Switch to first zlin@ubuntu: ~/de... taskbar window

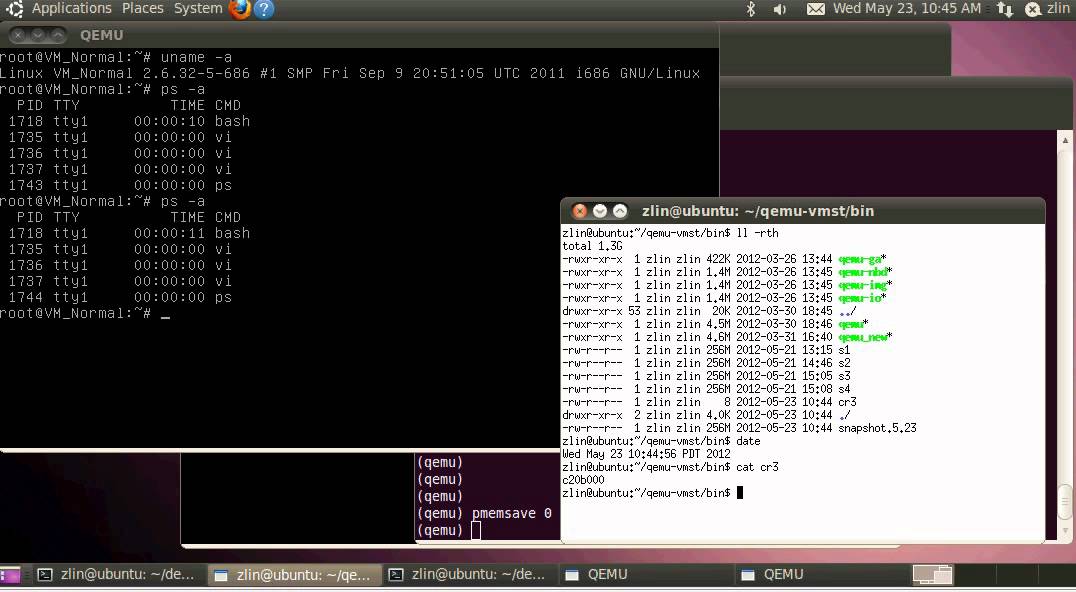tap(117, 575)
